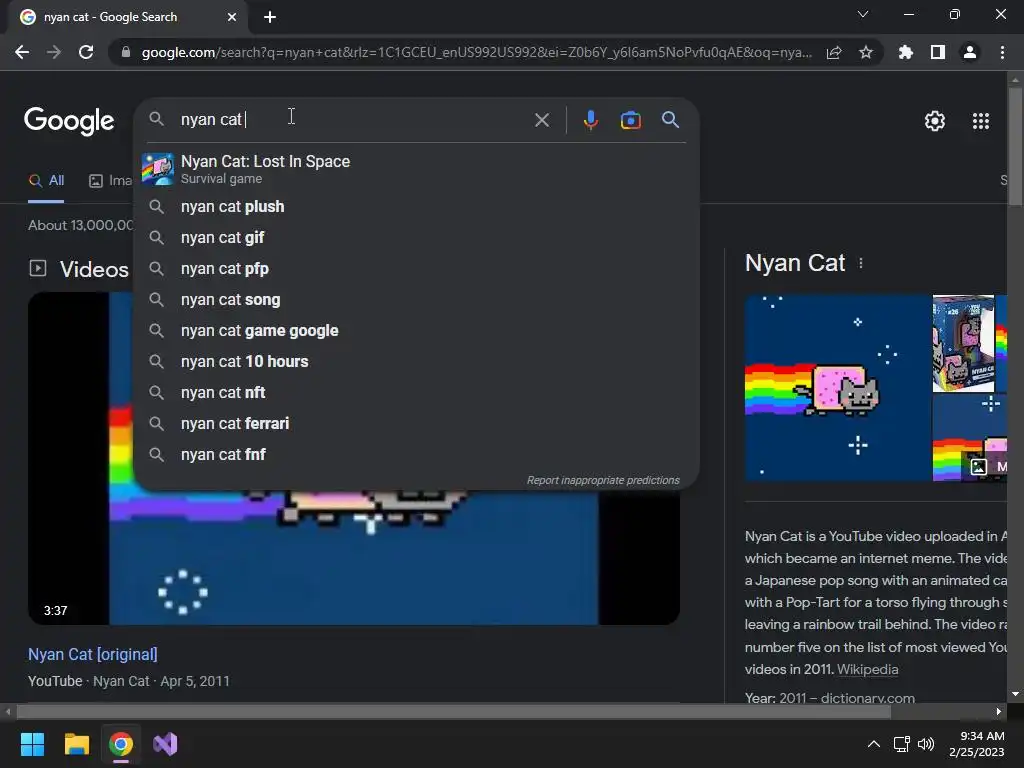
Task: Click the horizontal page scrollbar
Action: [454, 712]
